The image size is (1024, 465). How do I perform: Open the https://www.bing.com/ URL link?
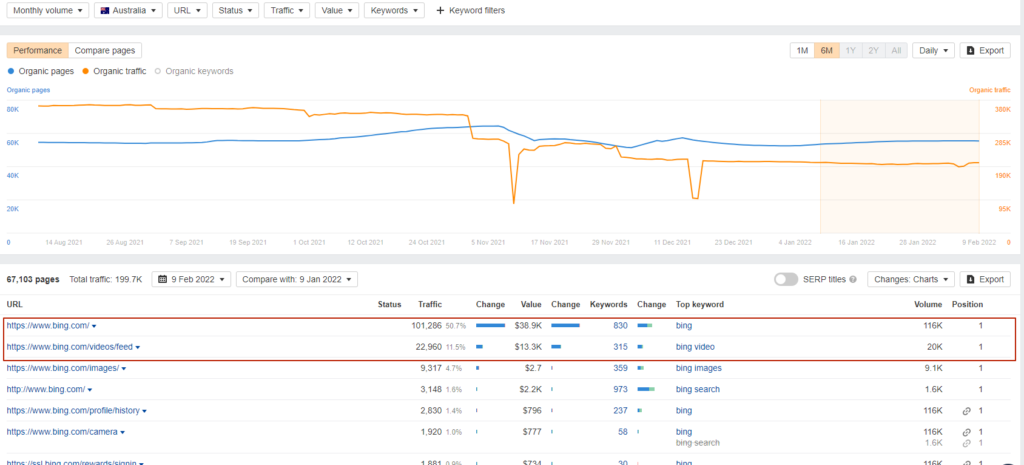(x=48, y=325)
